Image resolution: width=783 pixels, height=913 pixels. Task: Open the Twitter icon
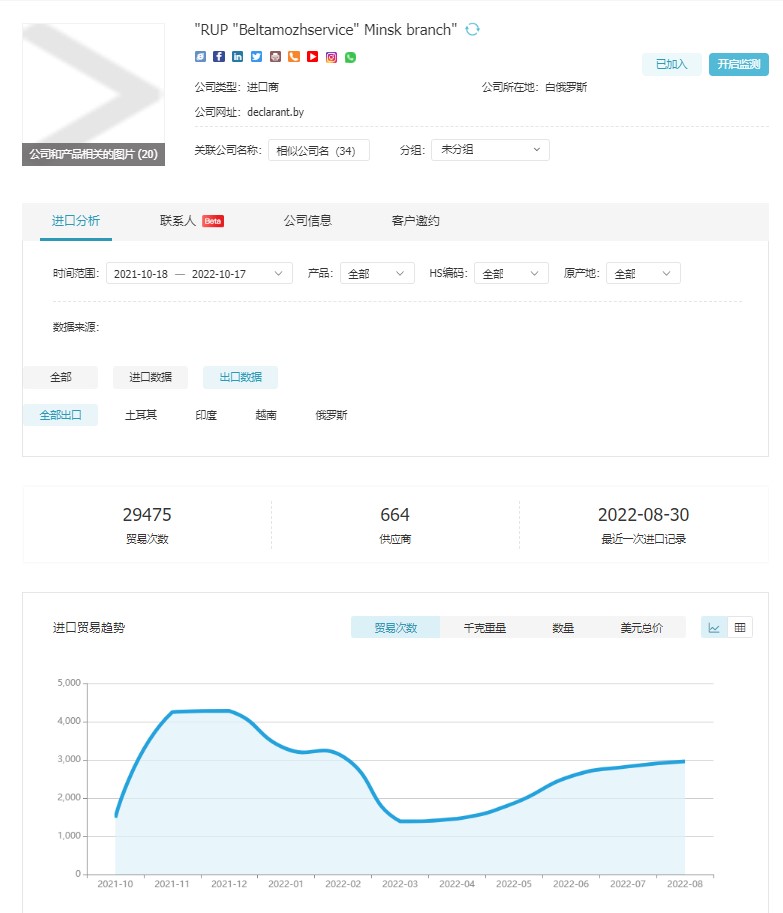coord(256,56)
